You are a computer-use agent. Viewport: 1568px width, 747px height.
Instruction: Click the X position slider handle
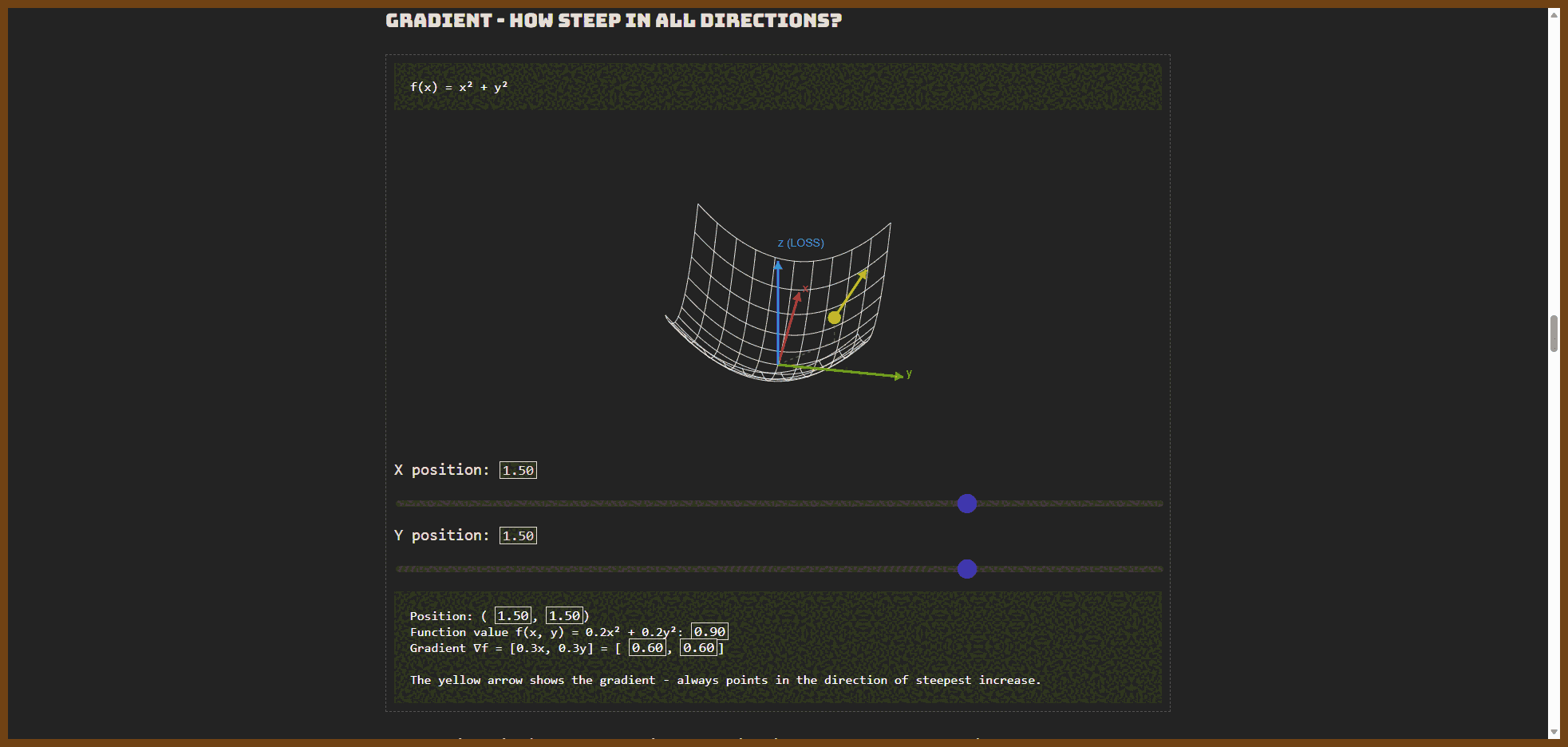click(x=966, y=504)
